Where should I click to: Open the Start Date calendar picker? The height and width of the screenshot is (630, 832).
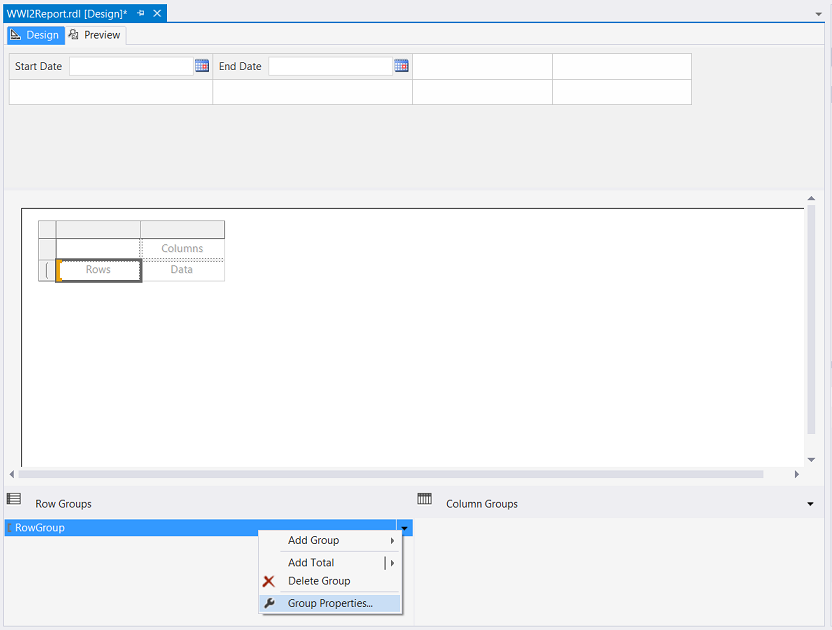(x=202, y=66)
